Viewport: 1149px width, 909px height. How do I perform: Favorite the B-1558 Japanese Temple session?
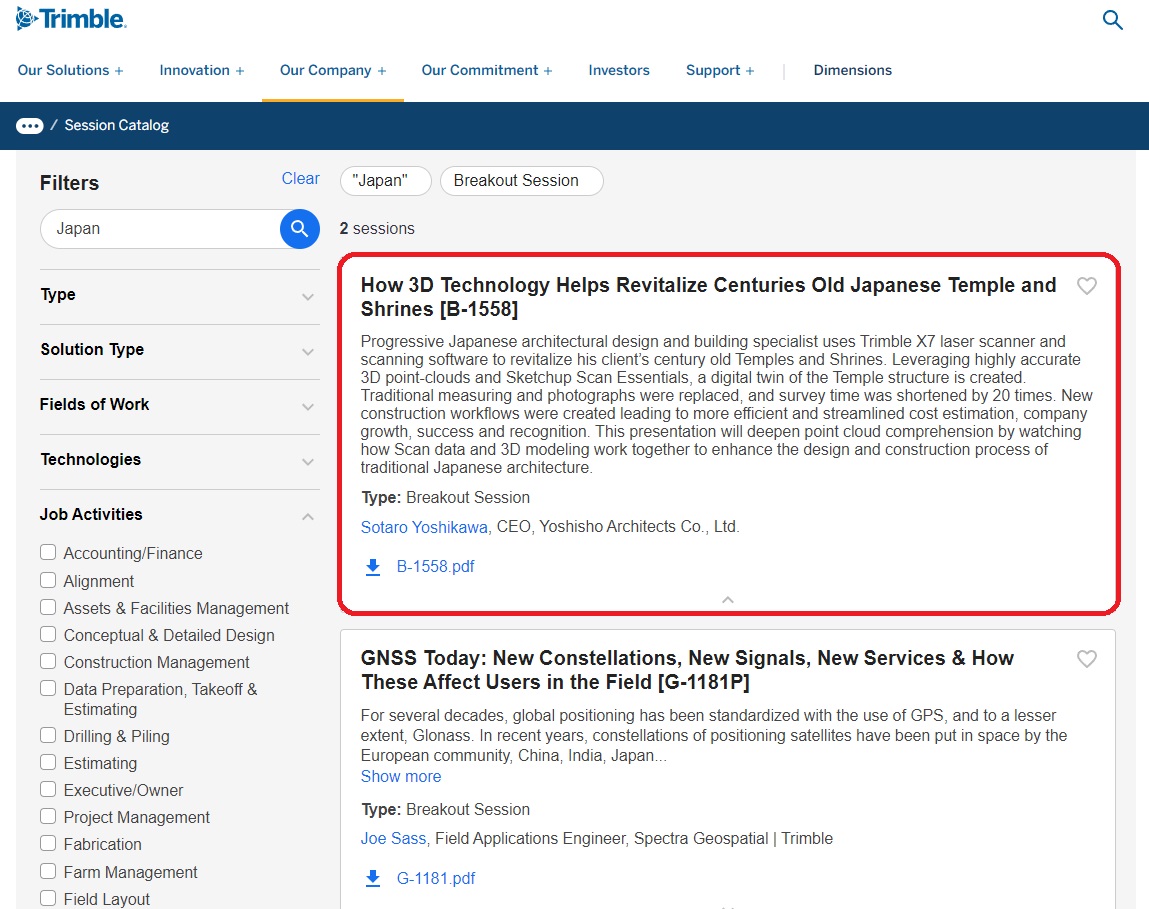tap(1087, 286)
